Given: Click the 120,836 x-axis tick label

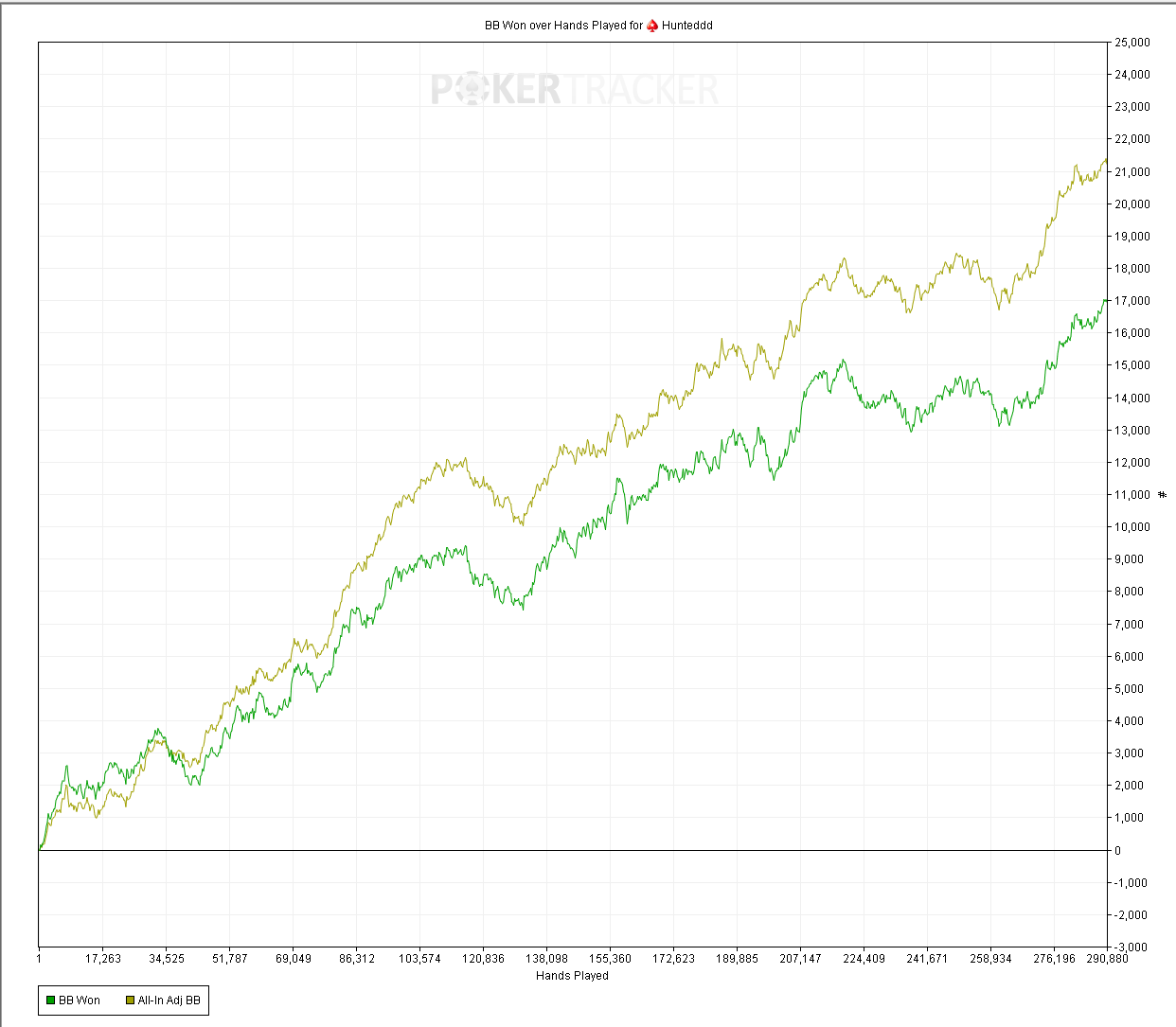Looking at the screenshot, I should pyautogui.click(x=483, y=959).
